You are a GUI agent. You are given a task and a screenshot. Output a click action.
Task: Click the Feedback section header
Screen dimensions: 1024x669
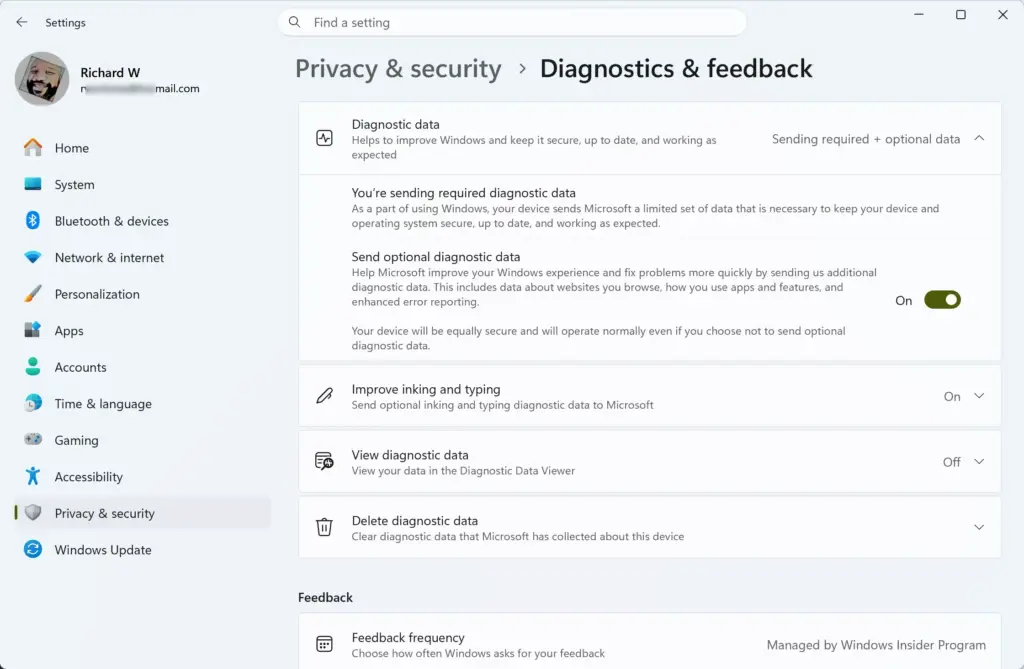pyautogui.click(x=325, y=597)
